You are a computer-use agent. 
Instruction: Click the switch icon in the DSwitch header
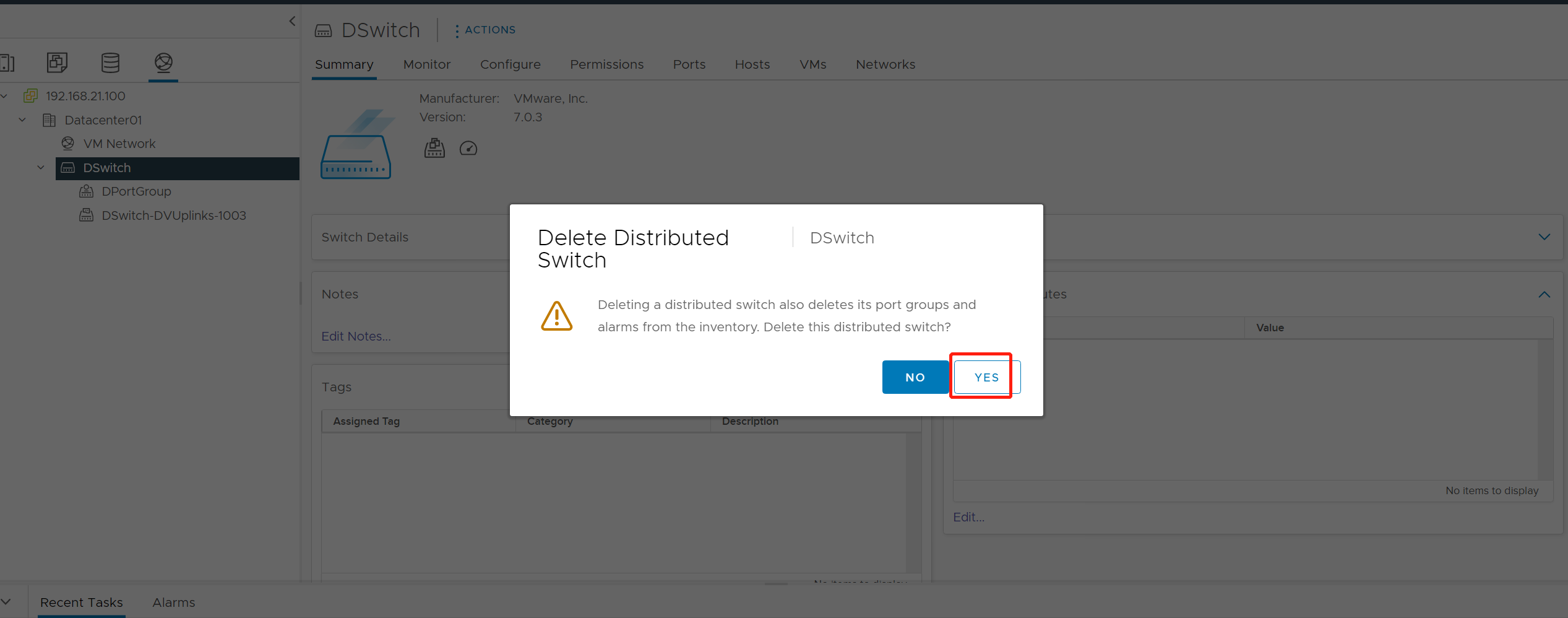tap(324, 30)
